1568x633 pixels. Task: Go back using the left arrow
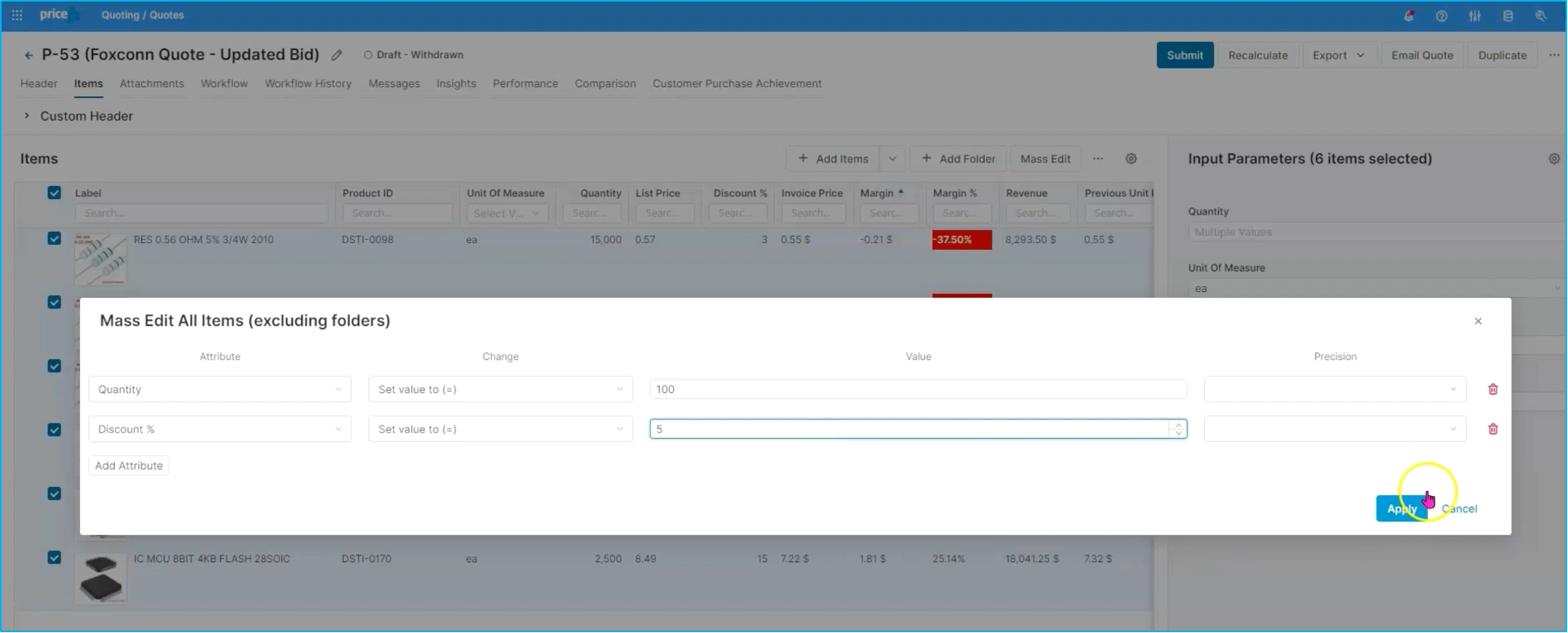coord(29,55)
